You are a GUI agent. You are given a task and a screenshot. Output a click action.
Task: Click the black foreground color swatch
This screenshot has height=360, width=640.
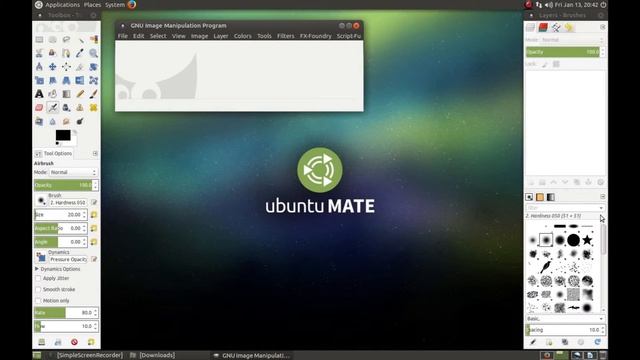(x=63, y=135)
